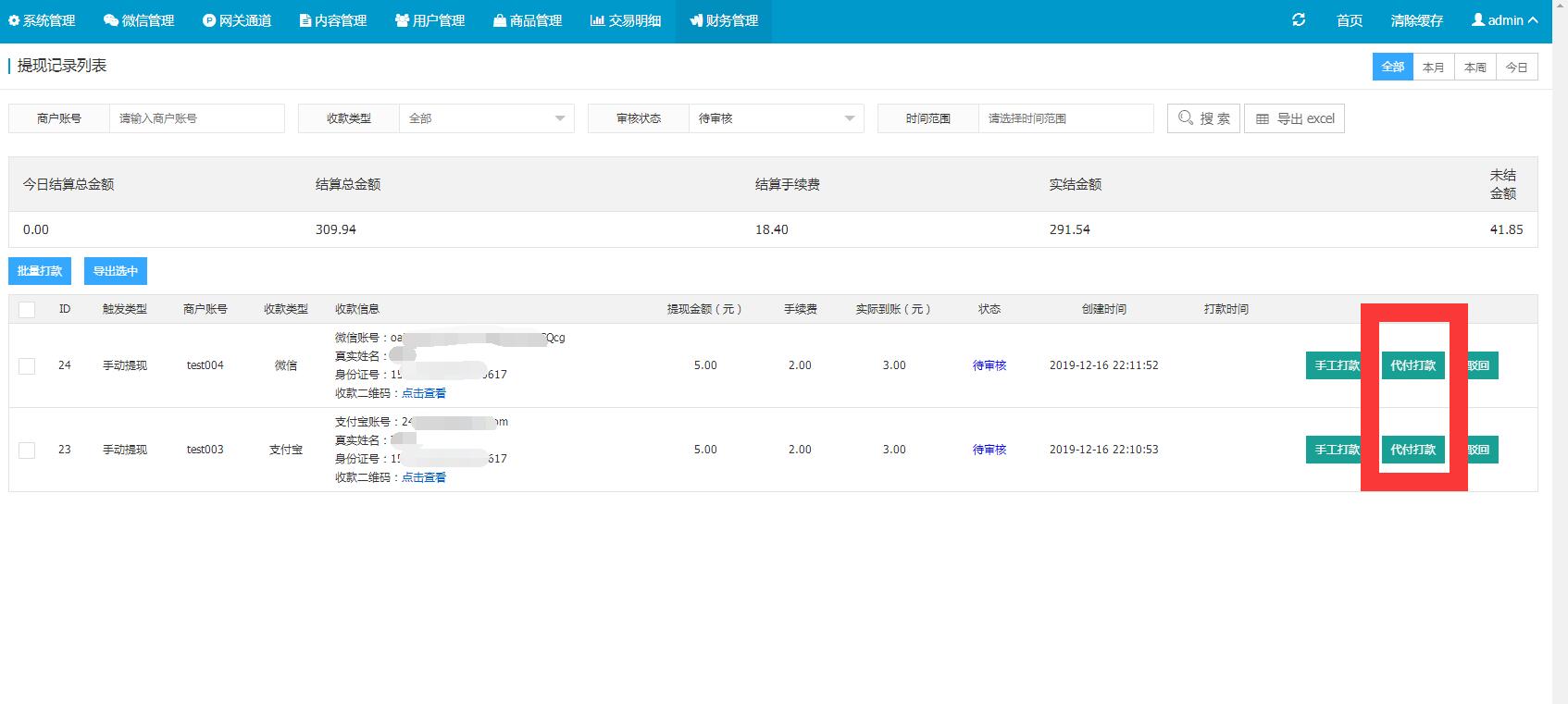
Task: Click 清除缓存 in top bar
Action: pyautogui.click(x=1416, y=20)
